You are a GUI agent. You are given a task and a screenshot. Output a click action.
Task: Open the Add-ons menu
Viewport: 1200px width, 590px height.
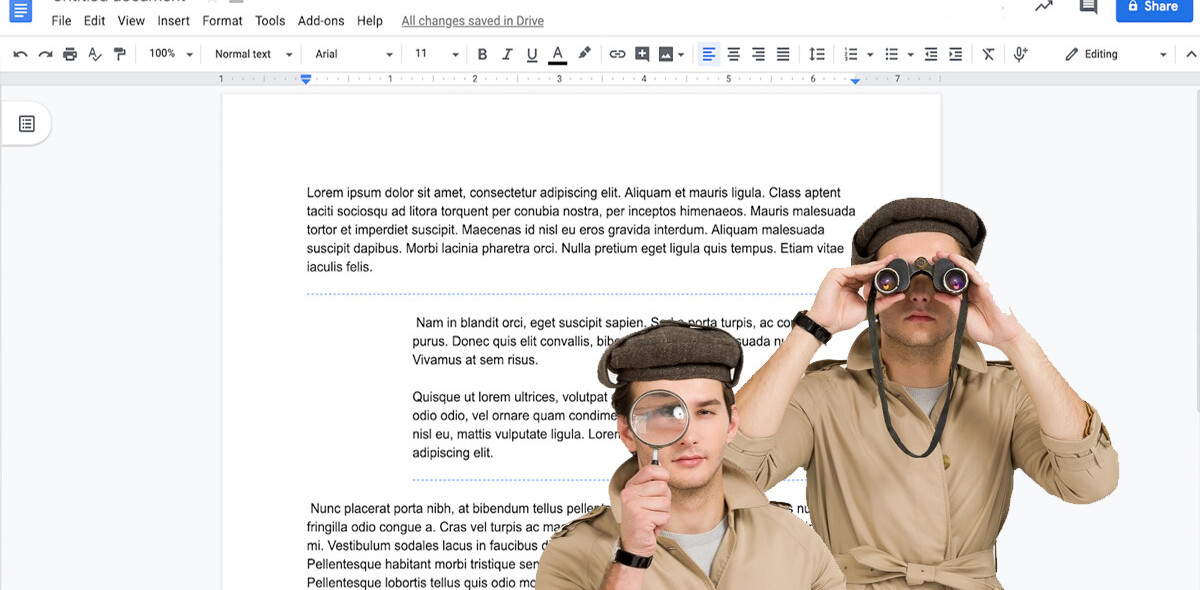pos(320,21)
